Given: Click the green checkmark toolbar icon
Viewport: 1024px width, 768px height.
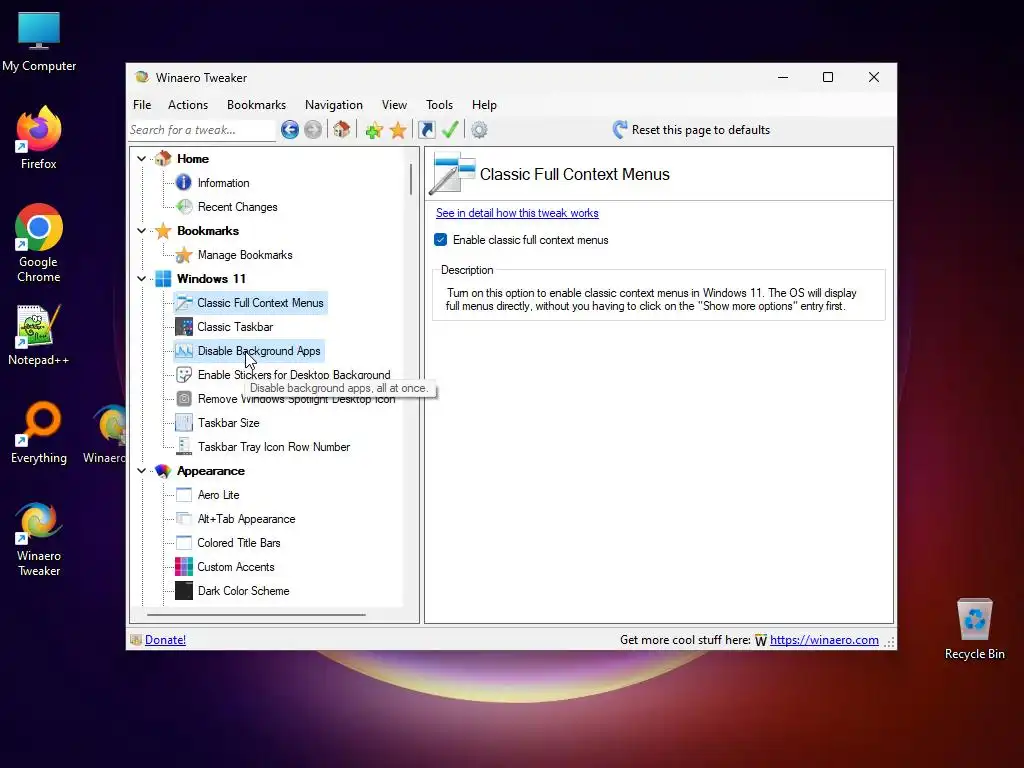Looking at the screenshot, I should point(450,129).
